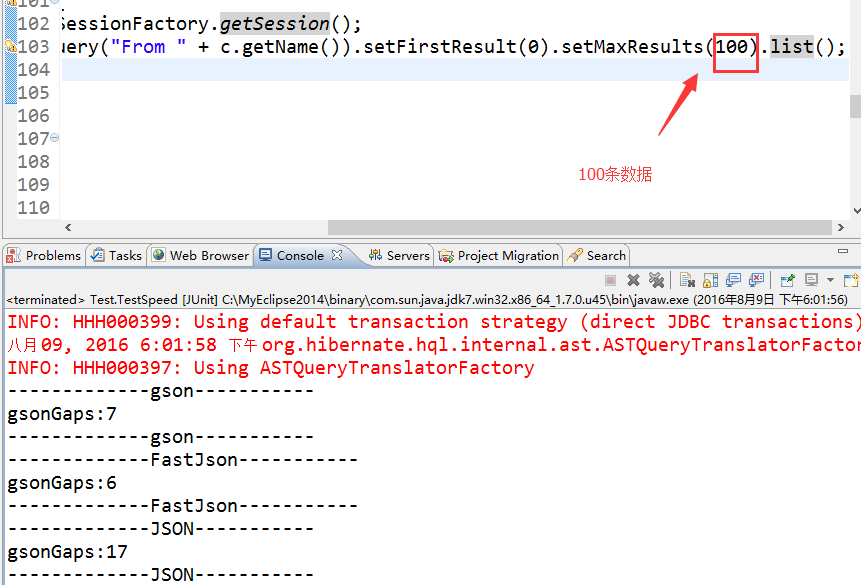Click the getSession method call in line 102

(275, 24)
